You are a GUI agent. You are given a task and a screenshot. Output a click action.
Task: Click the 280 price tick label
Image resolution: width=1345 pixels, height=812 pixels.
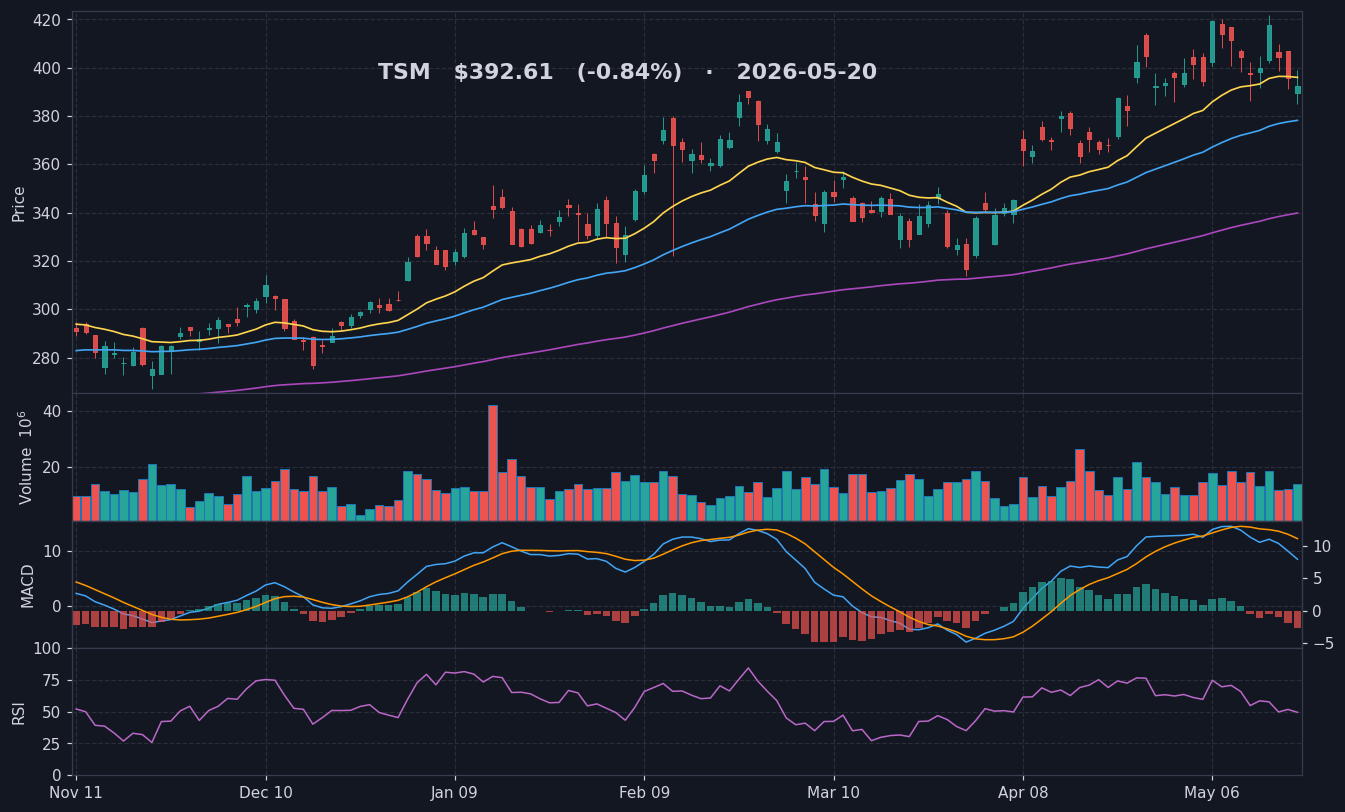(x=46, y=358)
